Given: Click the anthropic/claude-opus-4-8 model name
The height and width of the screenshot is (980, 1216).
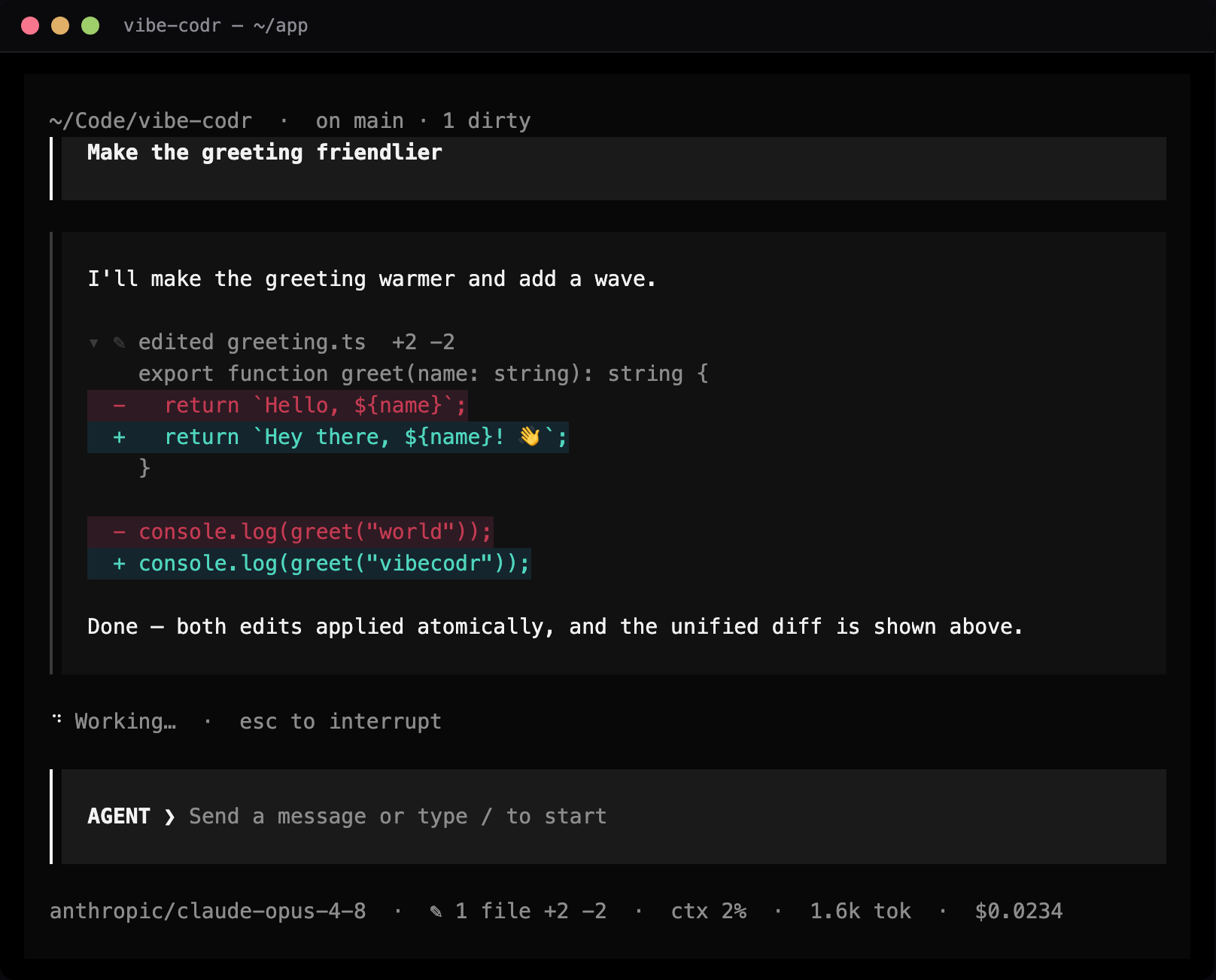Looking at the screenshot, I should click(208, 912).
